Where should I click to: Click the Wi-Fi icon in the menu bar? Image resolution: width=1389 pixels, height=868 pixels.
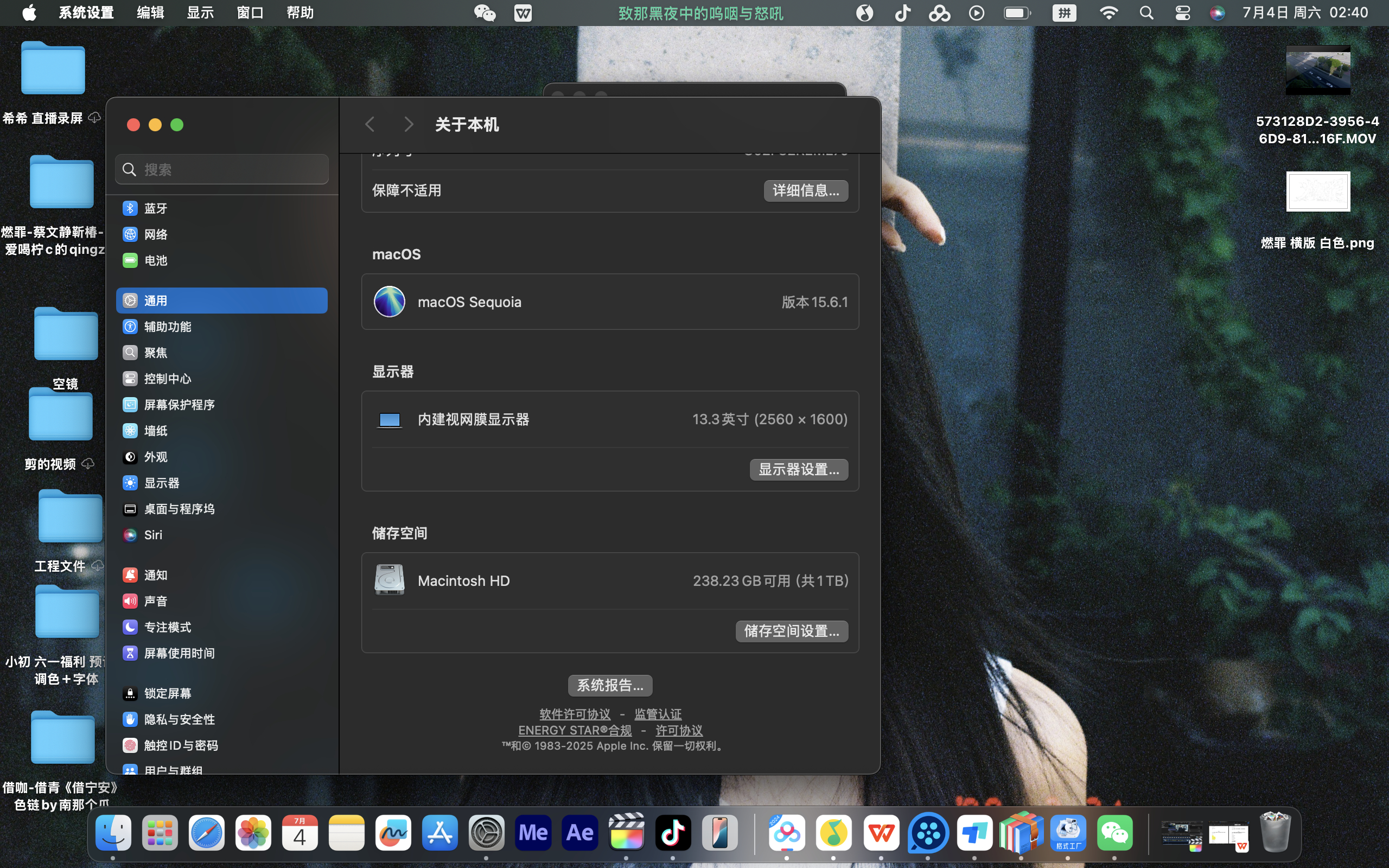click(x=1109, y=12)
